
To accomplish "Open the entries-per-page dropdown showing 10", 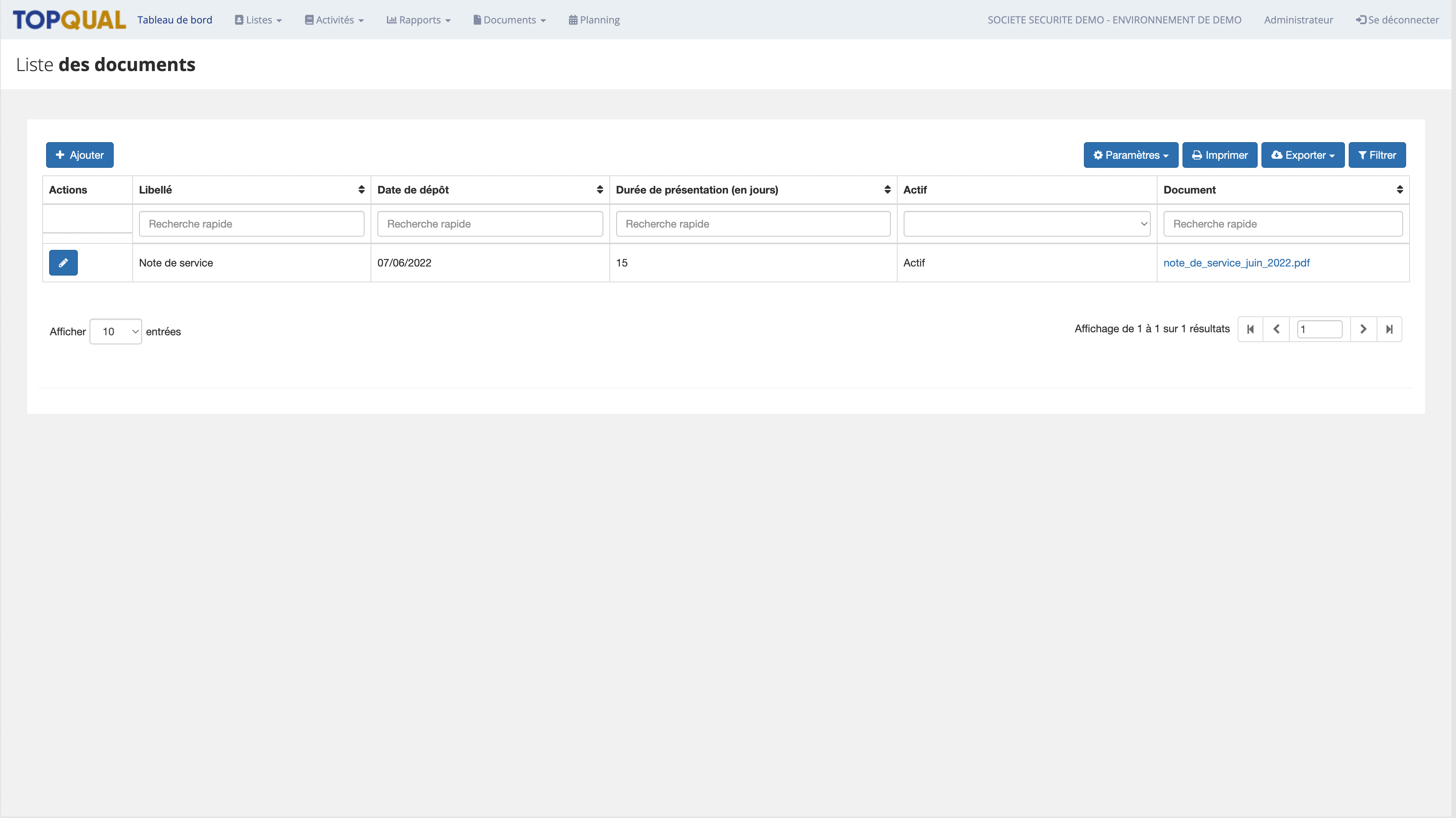I will (x=116, y=332).
